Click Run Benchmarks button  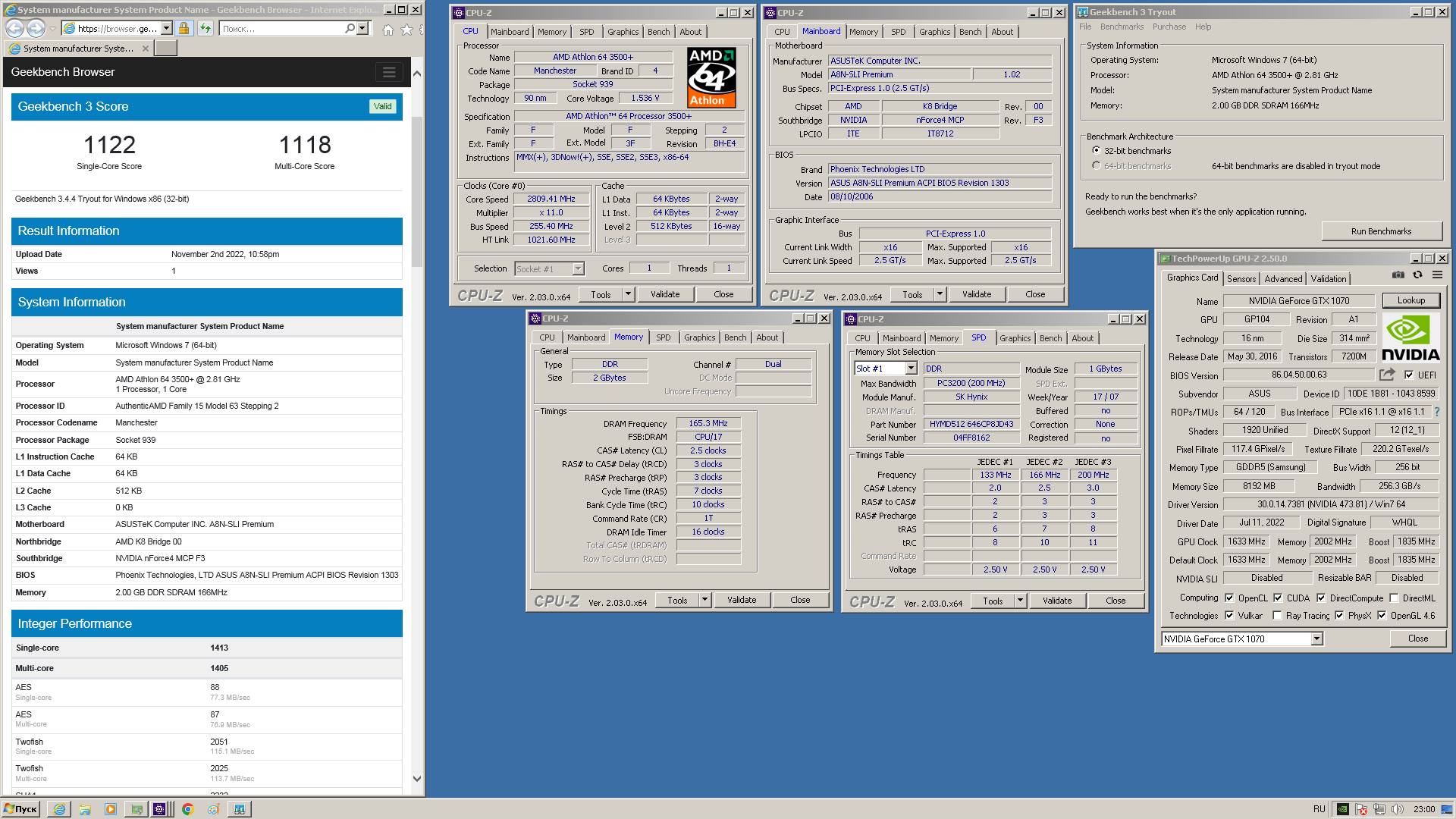1381,231
